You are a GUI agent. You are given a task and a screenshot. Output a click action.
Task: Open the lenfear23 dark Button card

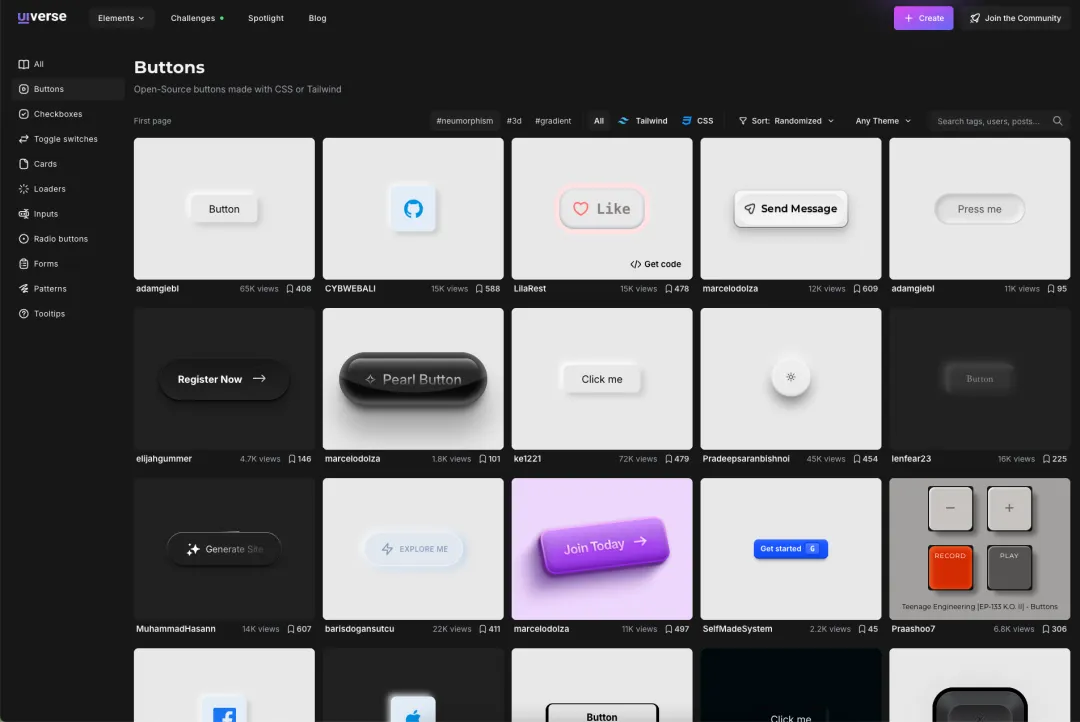979,379
